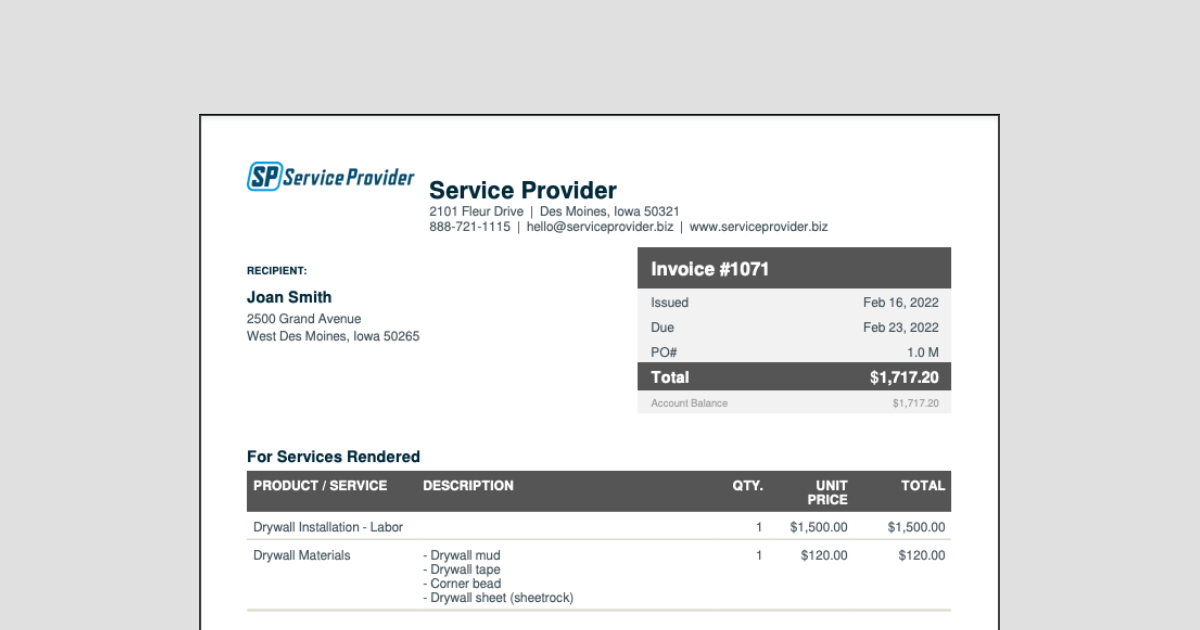Click the 'For Services Rendered' heading
Image resolution: width=1200 pixels, height=630 pixels.
(x=333, y=457)
